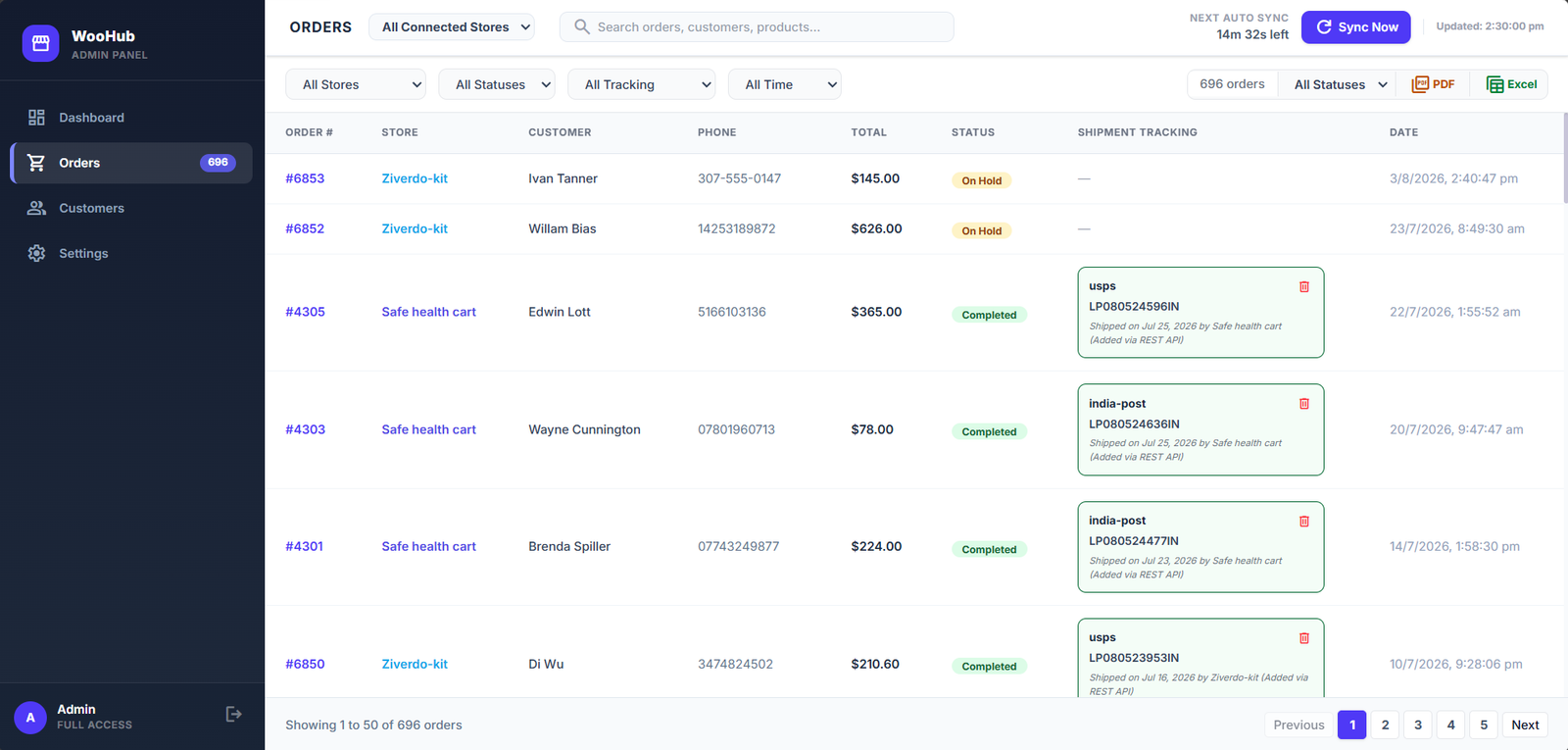The height and width of the screenshot is (750, 1568).
Task: Select current page 1 button
Action: click(x=1352, y=725)
